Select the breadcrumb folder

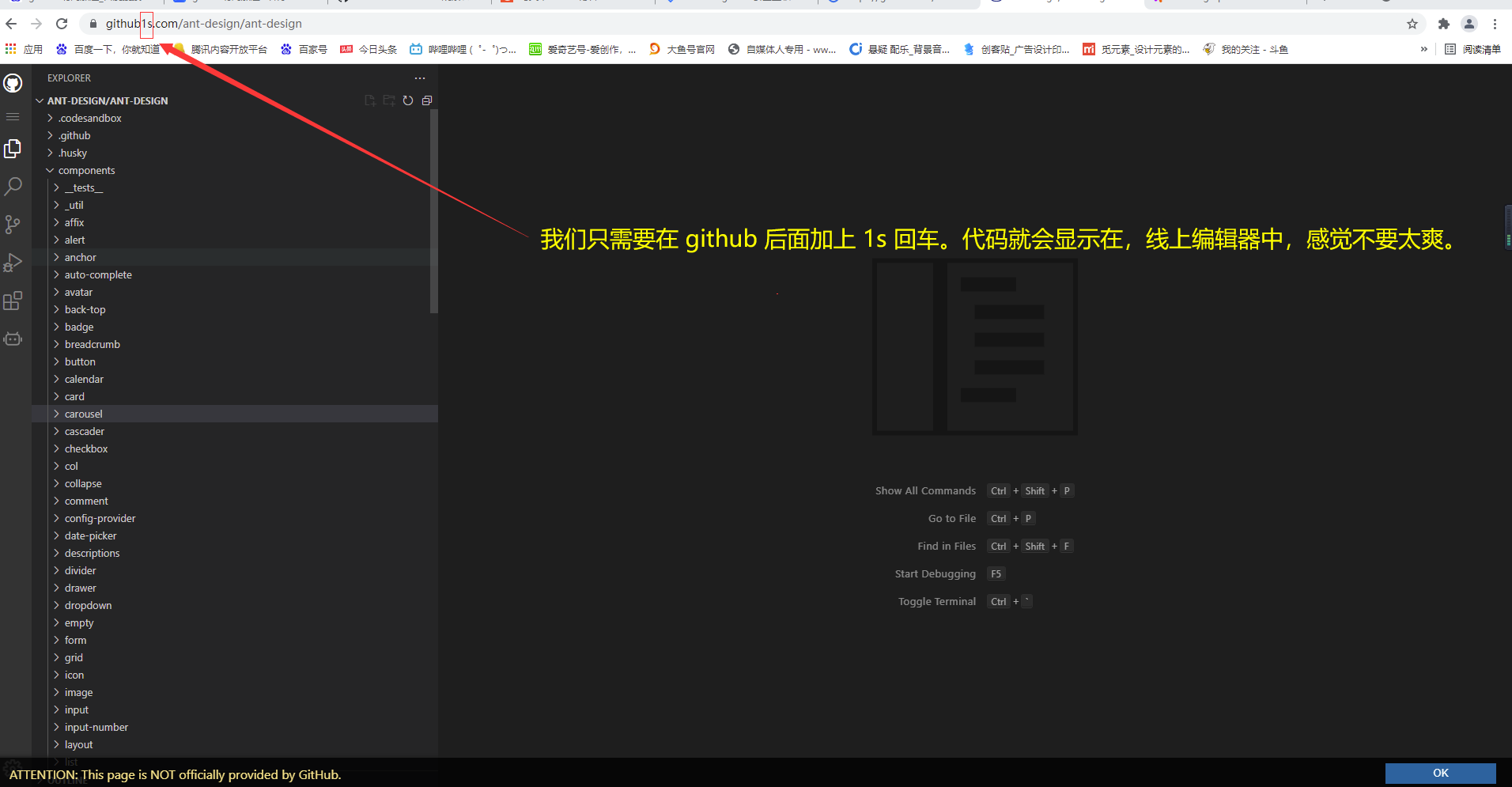[235, 344]
